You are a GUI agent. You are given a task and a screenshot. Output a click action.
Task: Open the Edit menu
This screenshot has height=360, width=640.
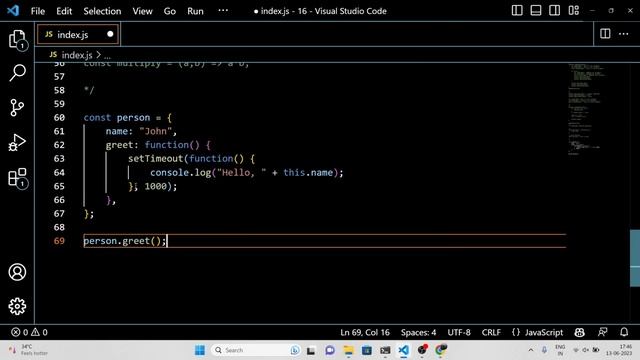tap(64, 11)
